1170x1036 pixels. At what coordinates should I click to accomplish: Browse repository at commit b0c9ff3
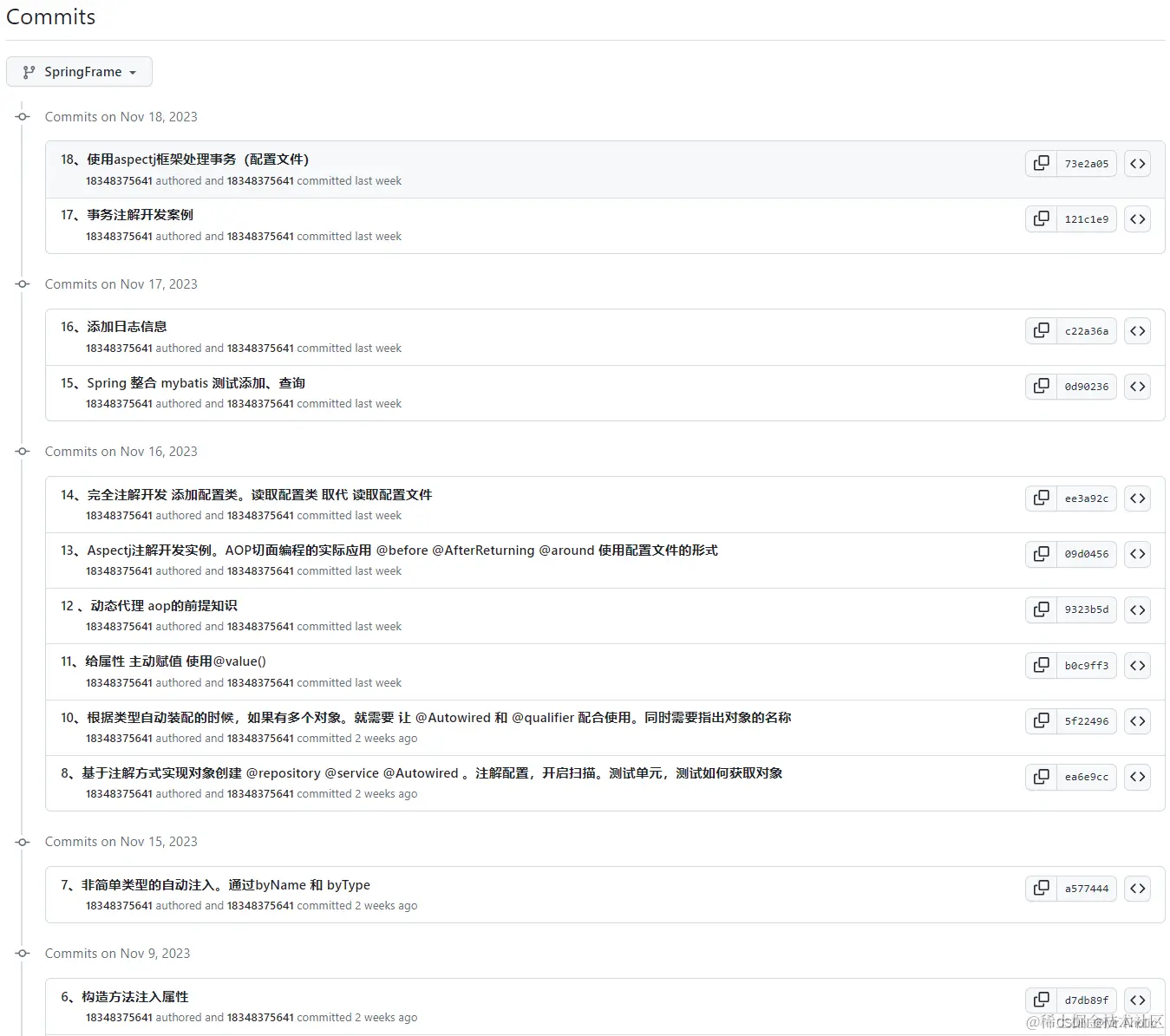[1138, 665]
